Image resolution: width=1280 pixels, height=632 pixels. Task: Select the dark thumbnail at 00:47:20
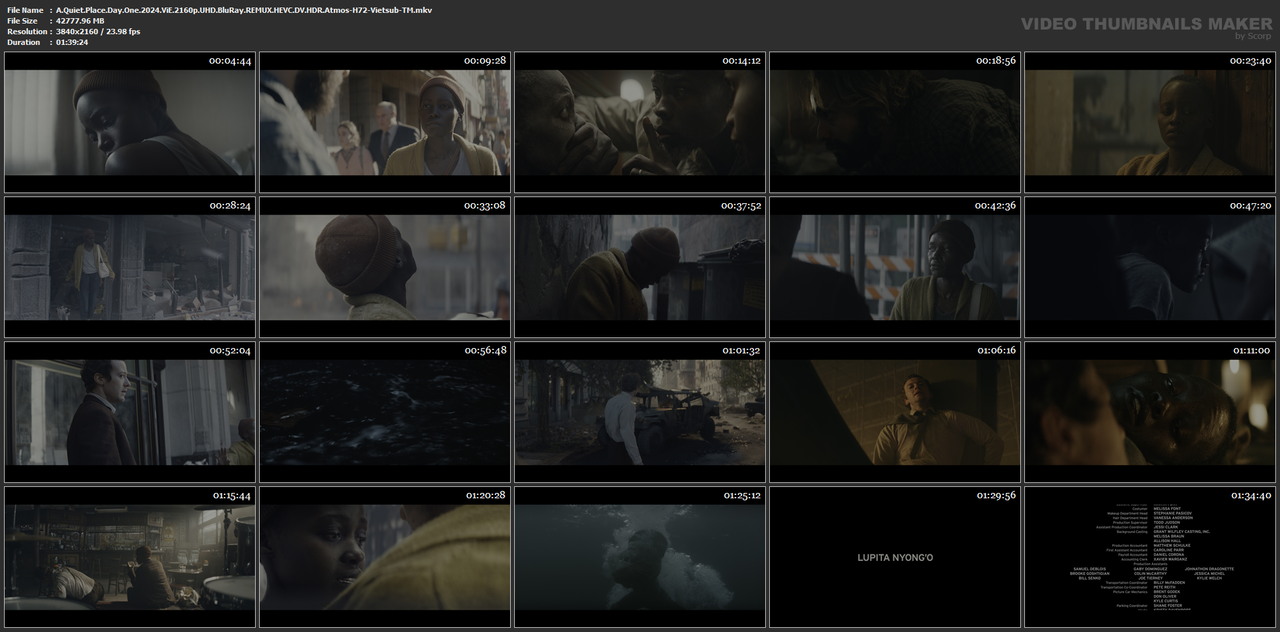[1150, 267]
